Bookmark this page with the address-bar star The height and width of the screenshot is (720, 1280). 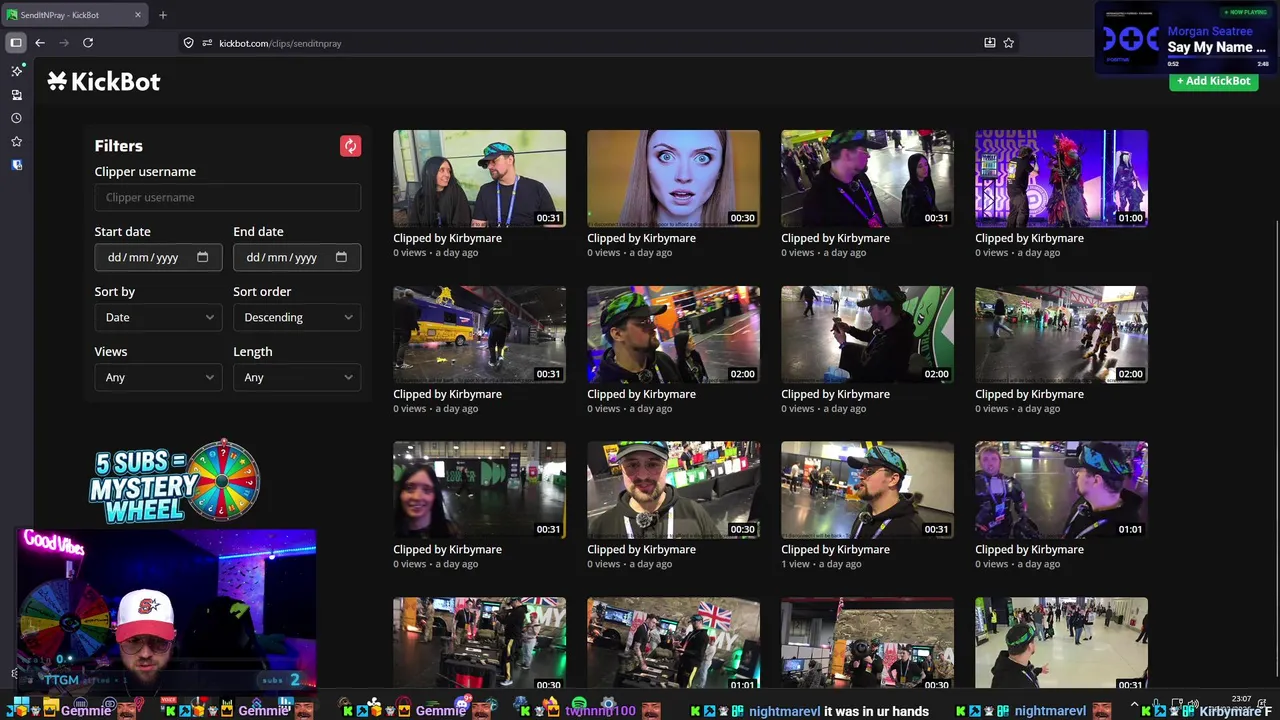pos(1008,43)
